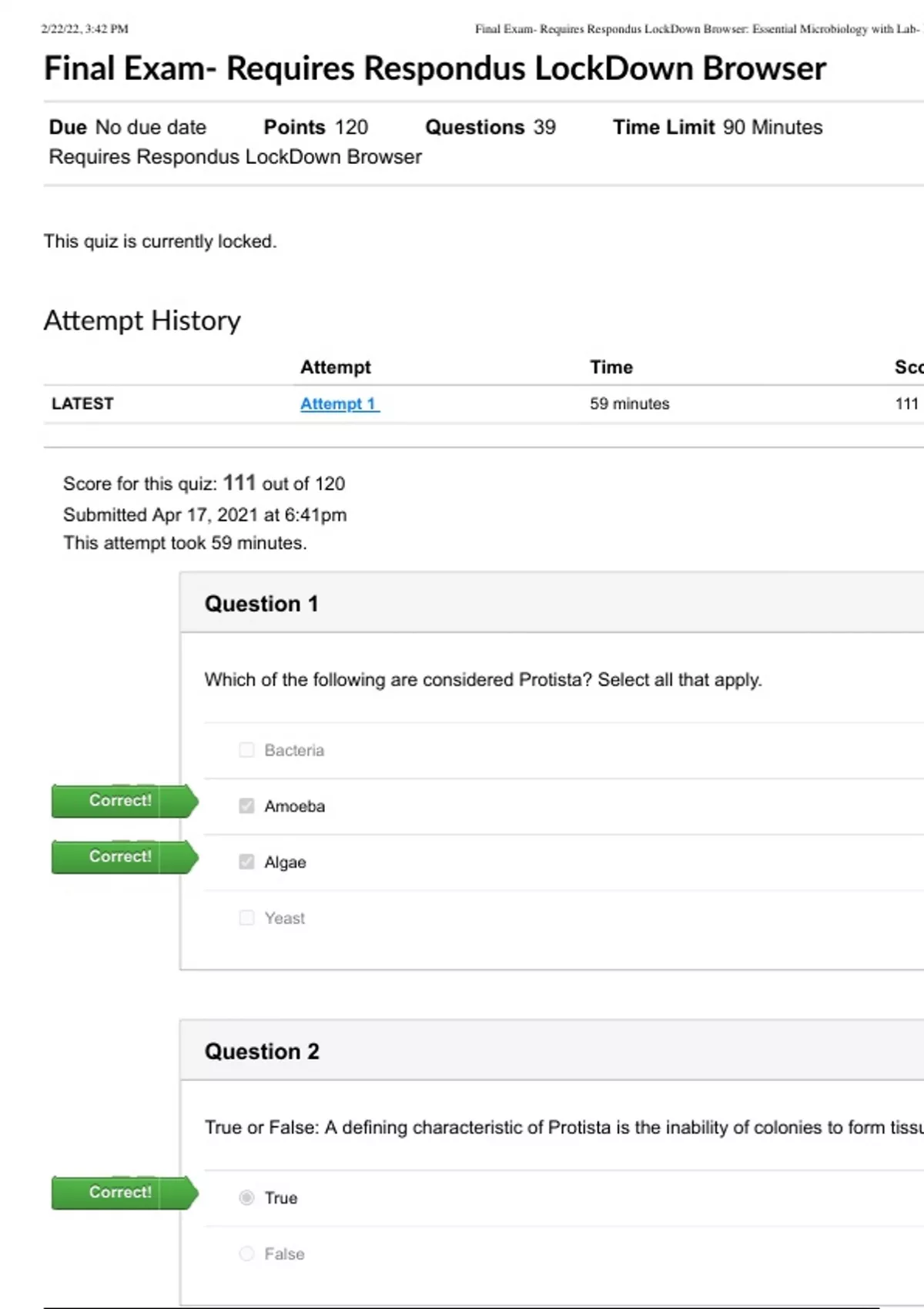Click the Correct! badge beside Amoeba

point(122,801)
